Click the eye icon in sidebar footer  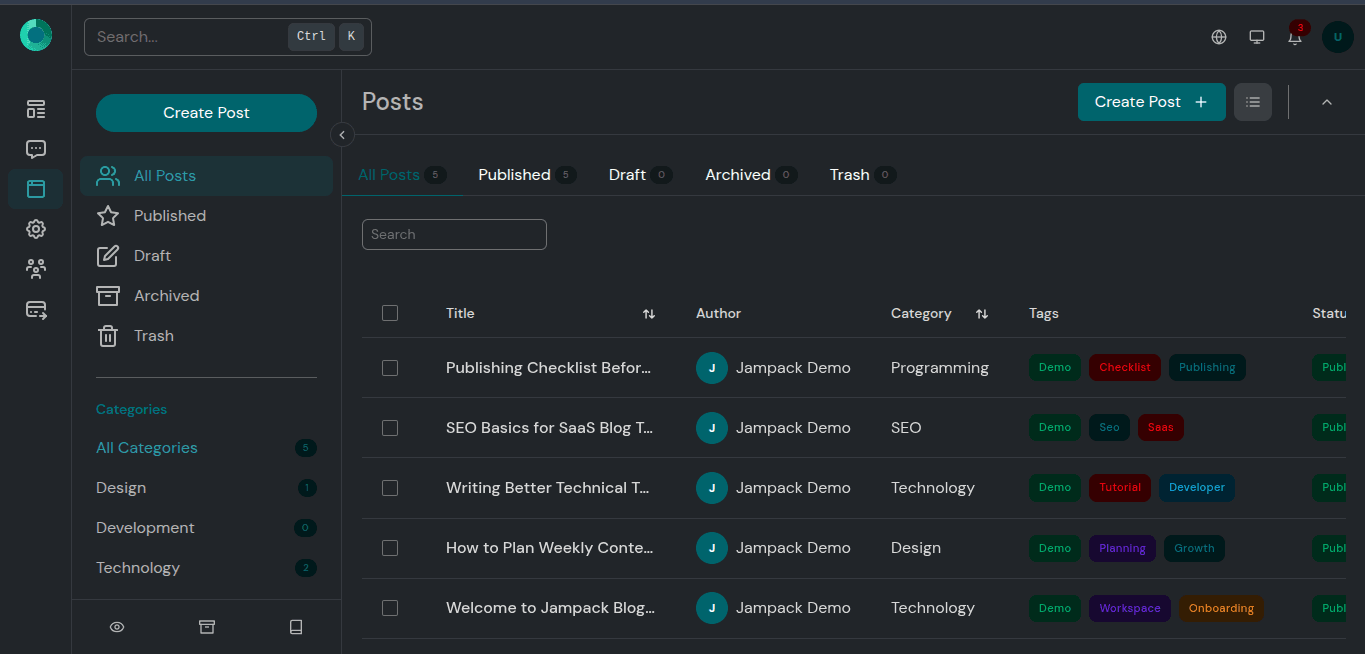tap(117, 627)
